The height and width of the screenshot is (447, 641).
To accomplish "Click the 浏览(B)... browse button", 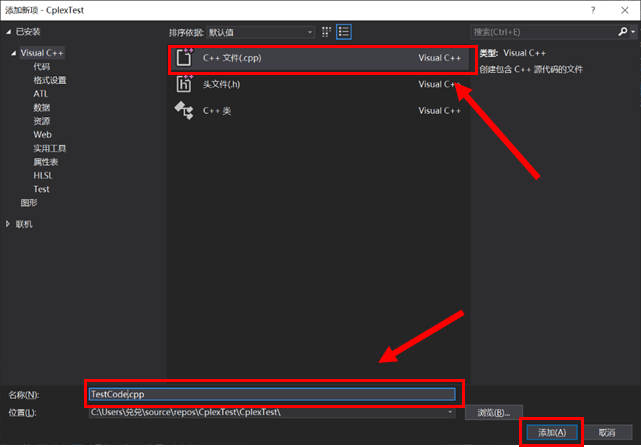I will [x=494, y=413].
